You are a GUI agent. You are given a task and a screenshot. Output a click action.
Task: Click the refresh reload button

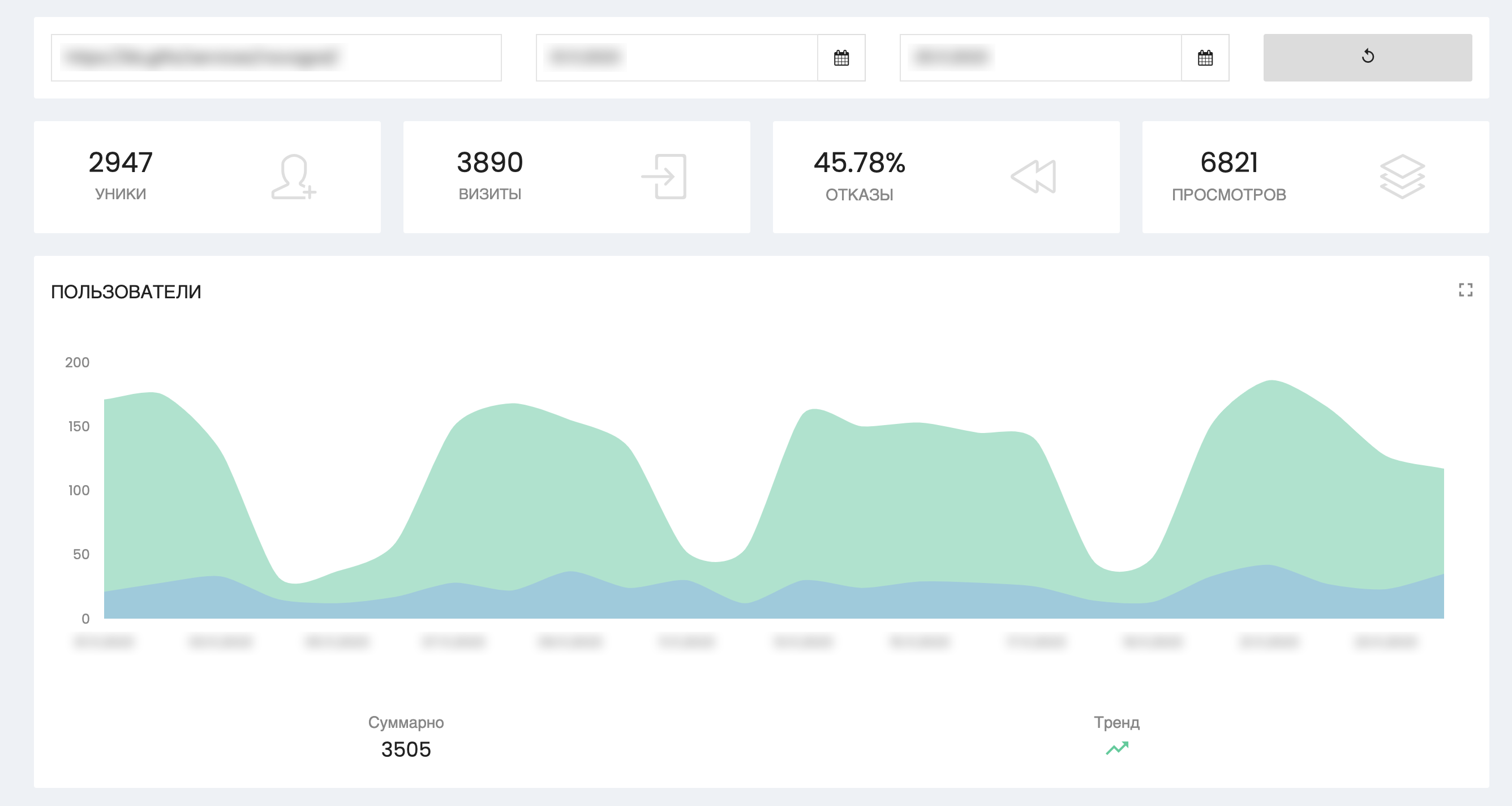point(1367,57)
